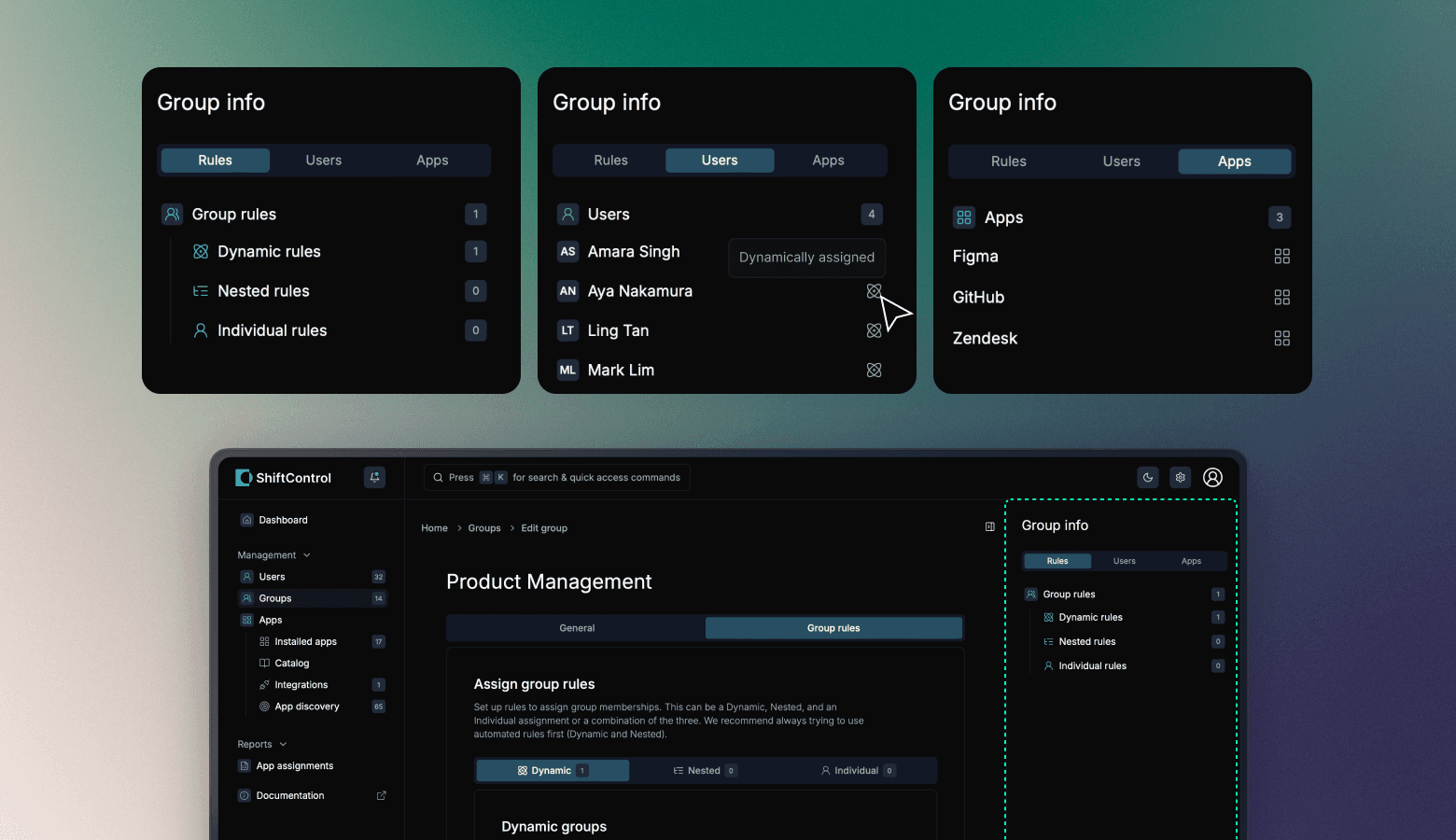Screen dimensions: 1456x840
Task: Click Users tab in the Rules preview card
Action: click(324, 161)
